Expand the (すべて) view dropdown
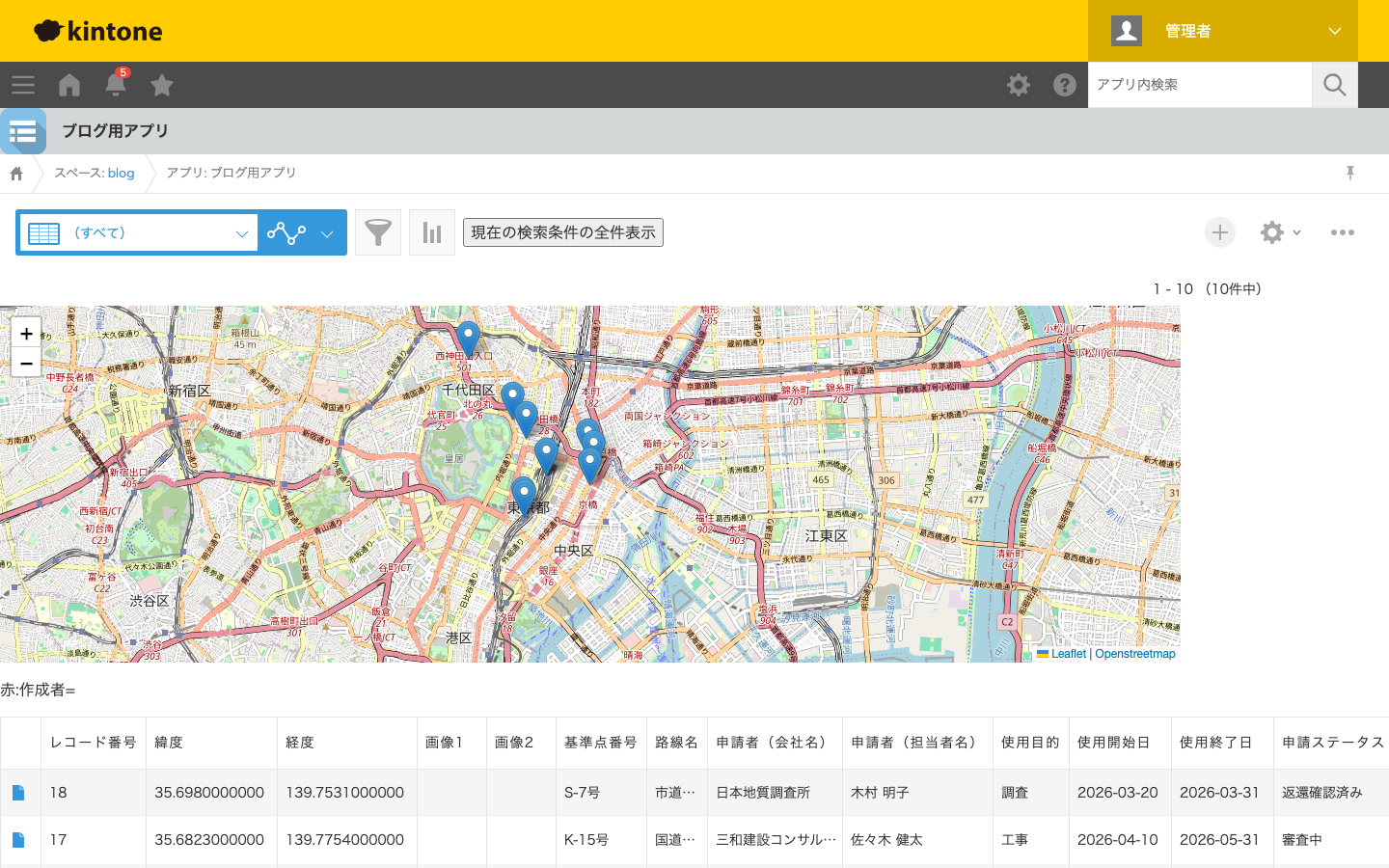 pos(139,232)
